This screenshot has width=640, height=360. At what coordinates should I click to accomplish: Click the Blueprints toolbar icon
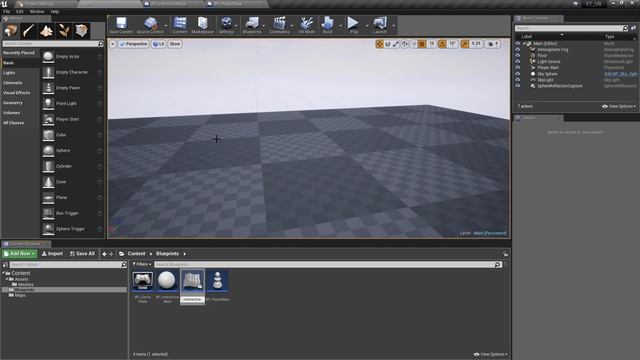tap(252, 23)
